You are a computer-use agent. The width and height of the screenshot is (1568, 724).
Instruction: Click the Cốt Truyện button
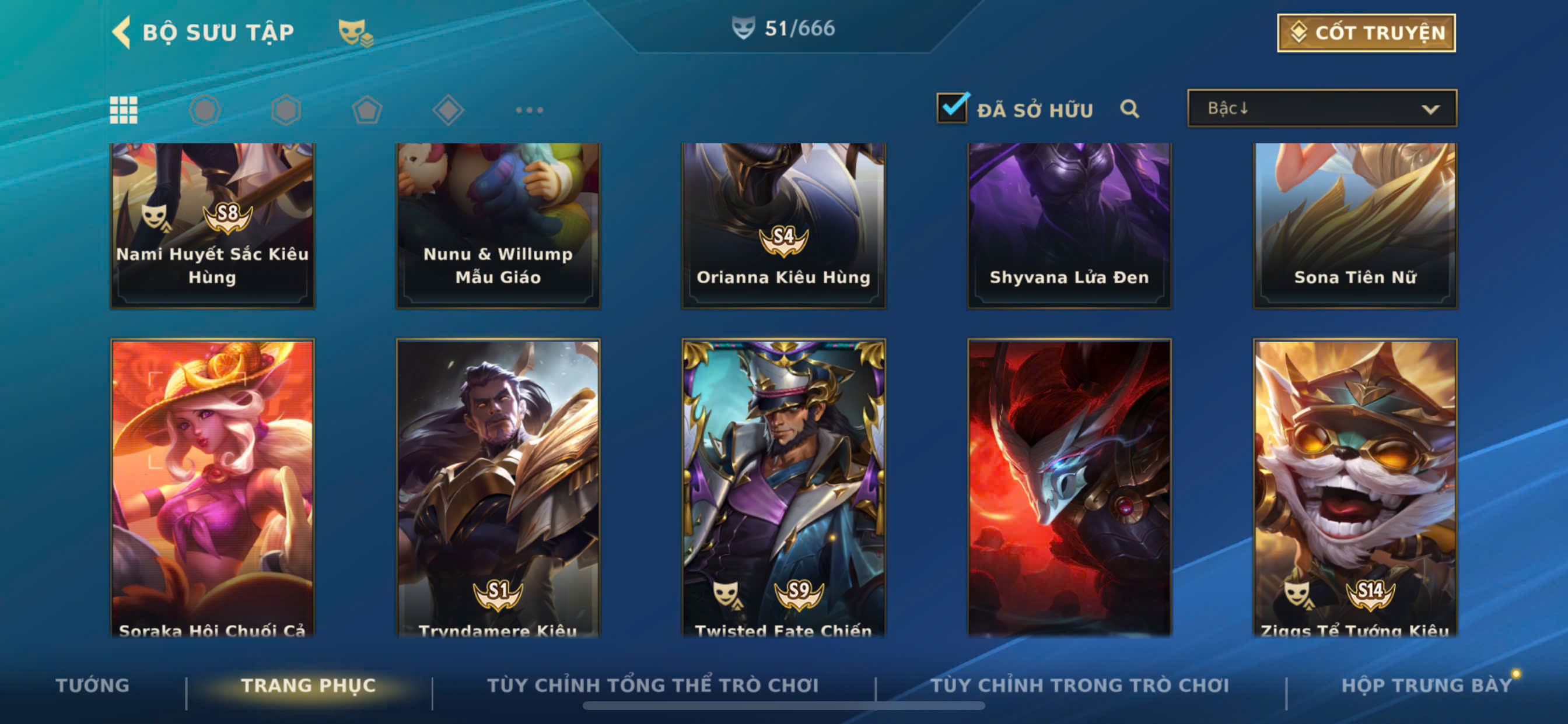coord(1366,33)
